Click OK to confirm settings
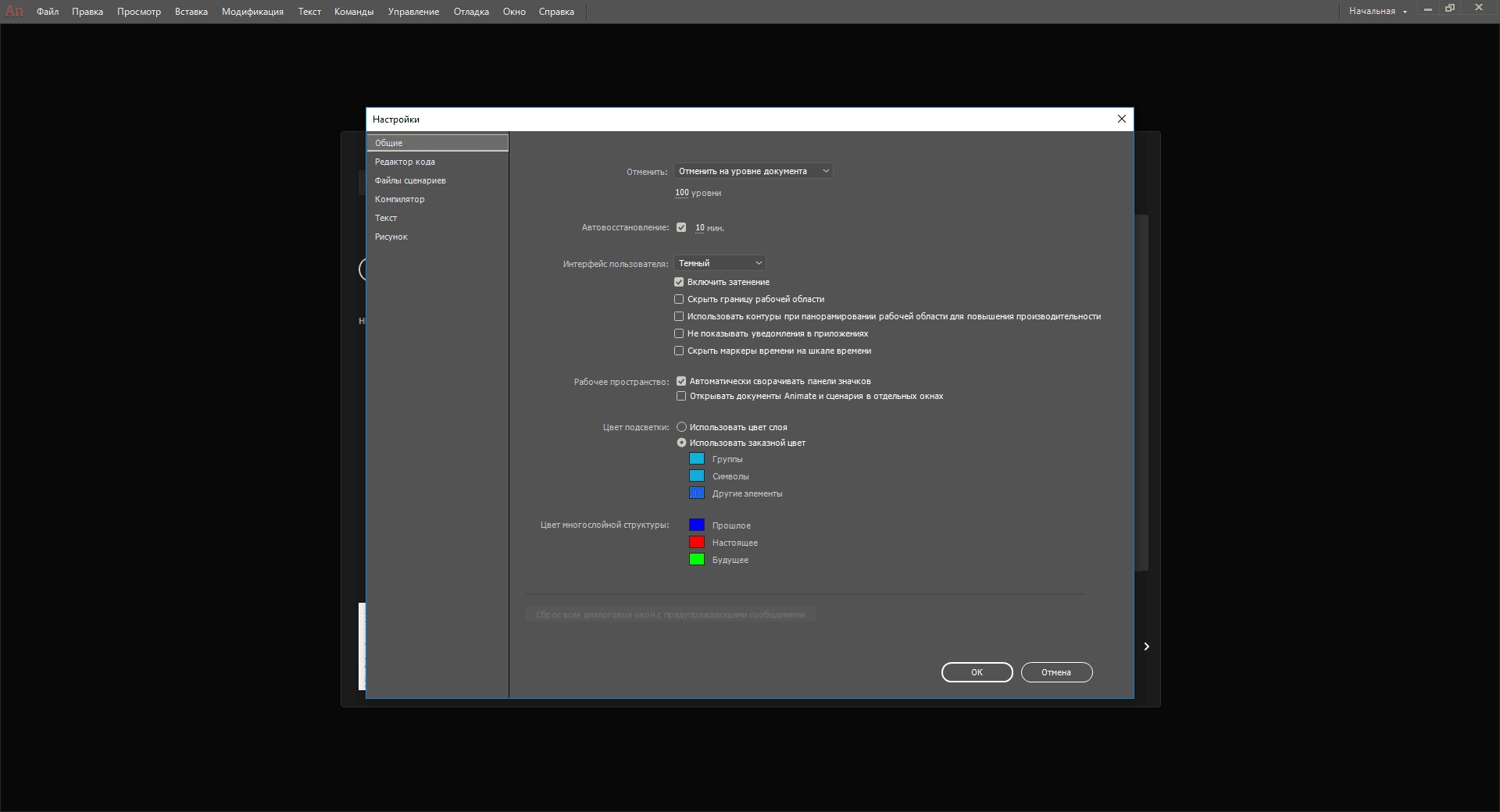 point(977,672)
